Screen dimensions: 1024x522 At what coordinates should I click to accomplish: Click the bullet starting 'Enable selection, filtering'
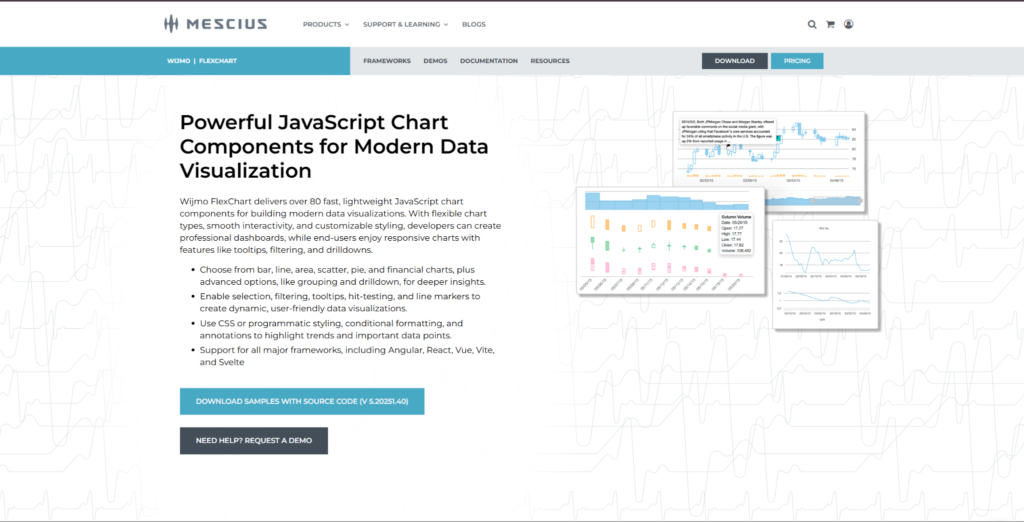[x=340, y=302]
